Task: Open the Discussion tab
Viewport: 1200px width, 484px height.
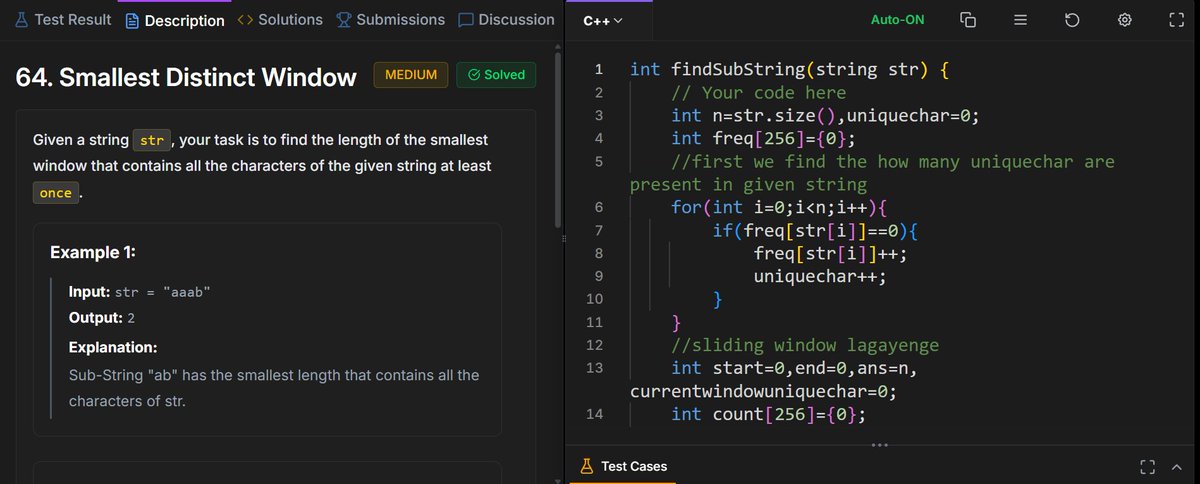Action: [x=506, y=20]
